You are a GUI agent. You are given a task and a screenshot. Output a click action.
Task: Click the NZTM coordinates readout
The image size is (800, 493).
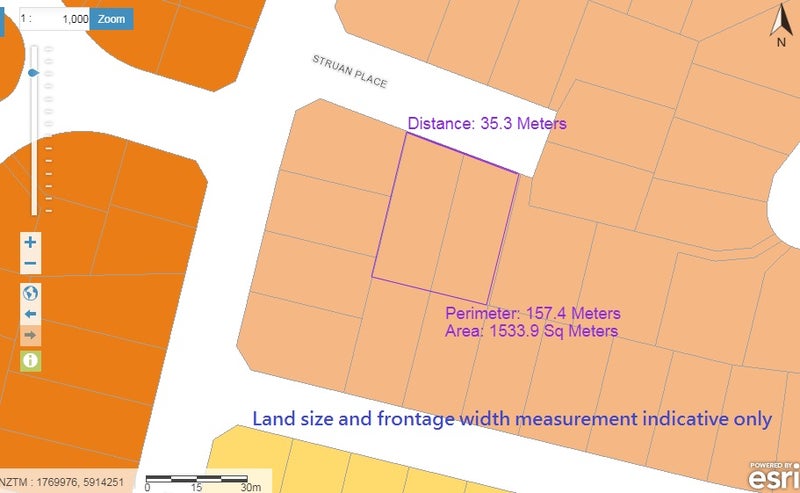64,483
